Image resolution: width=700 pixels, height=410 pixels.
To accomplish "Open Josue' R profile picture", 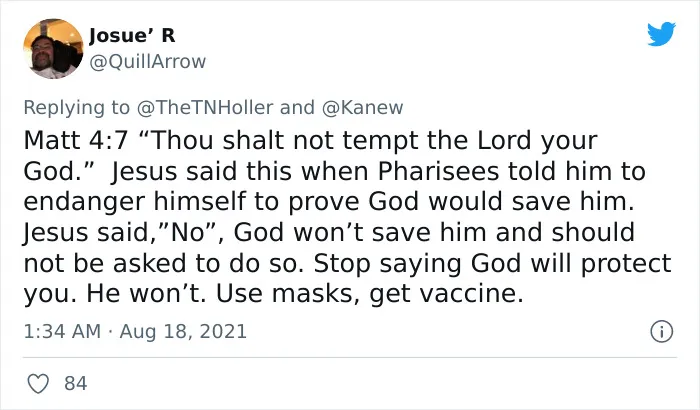I will [53, 49].
